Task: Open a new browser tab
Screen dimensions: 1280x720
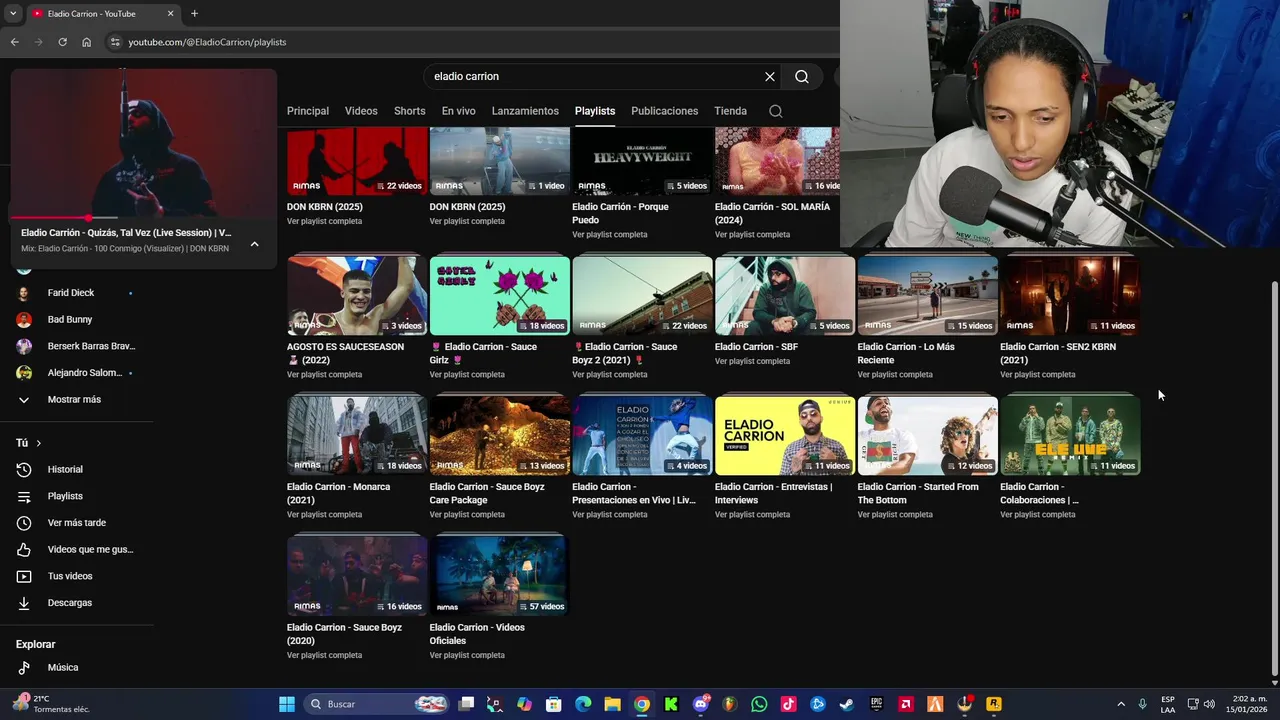Action: [x=194, y=14]
